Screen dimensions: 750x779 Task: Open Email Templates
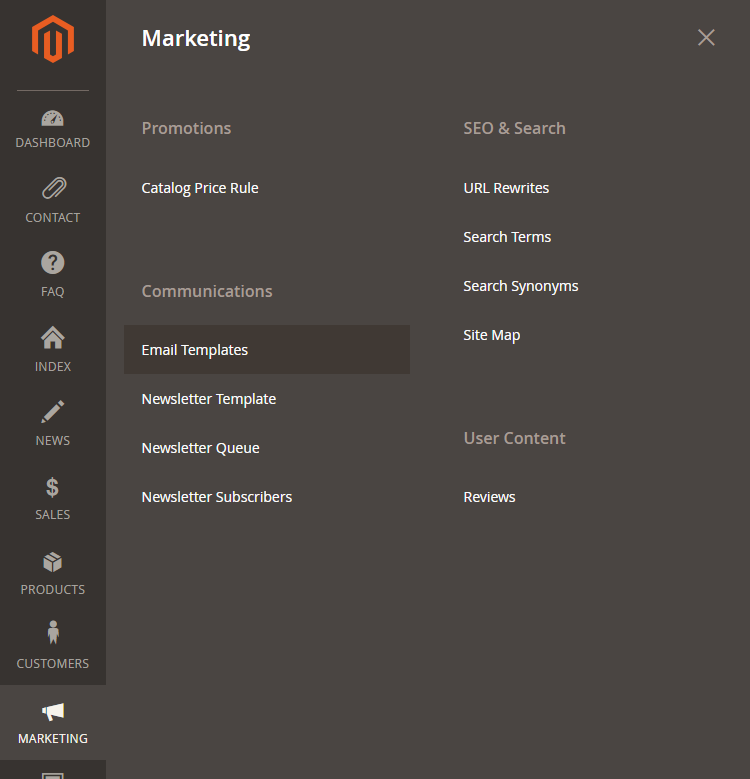267,350
